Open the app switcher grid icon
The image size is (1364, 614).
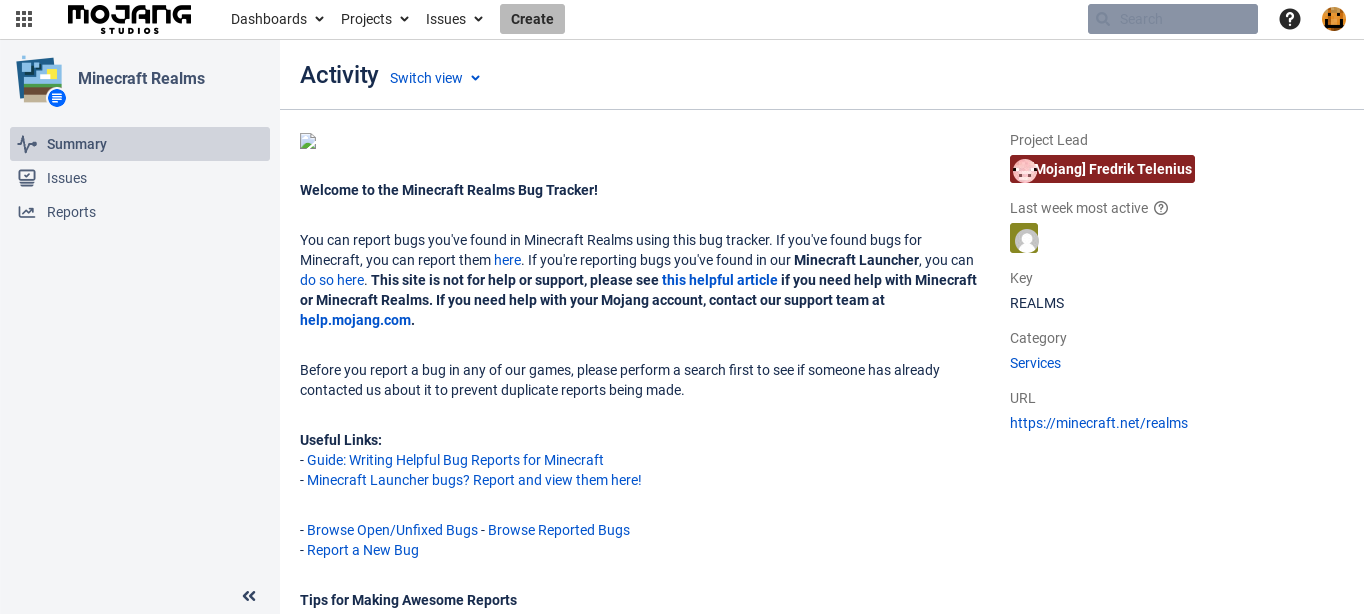(24, 19)
